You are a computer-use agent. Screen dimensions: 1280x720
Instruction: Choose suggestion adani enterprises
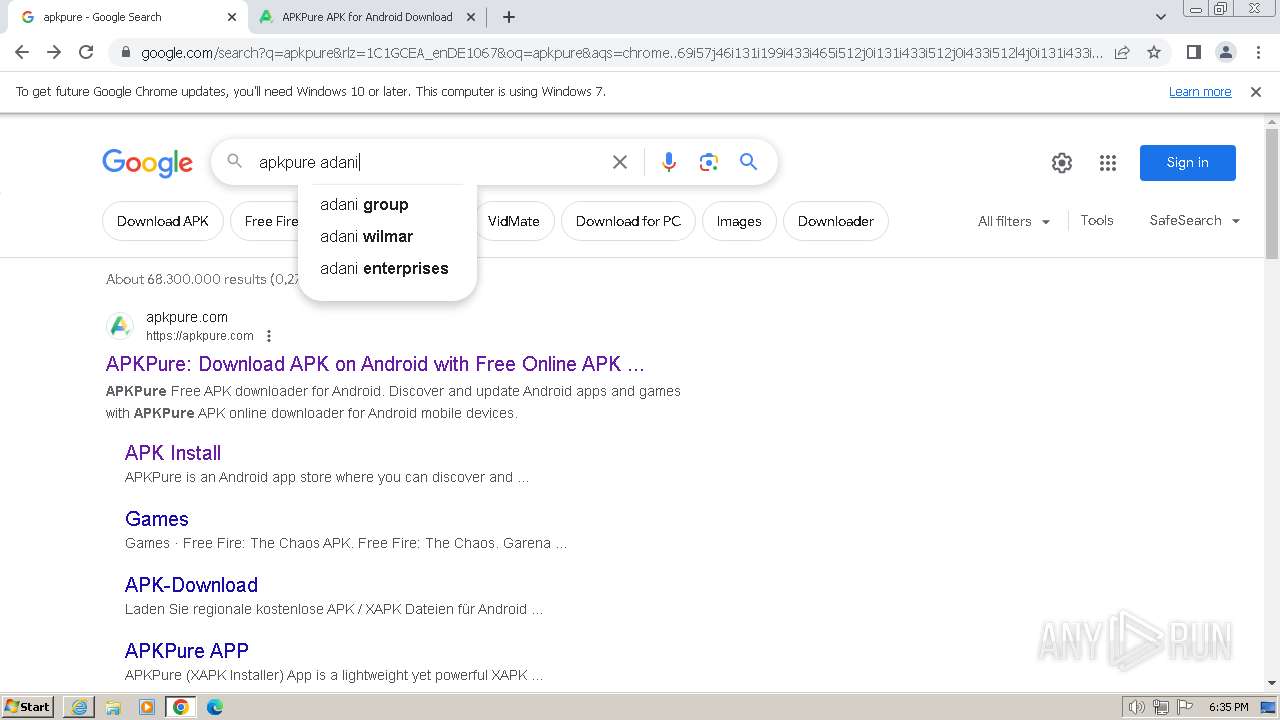(387, 268)
